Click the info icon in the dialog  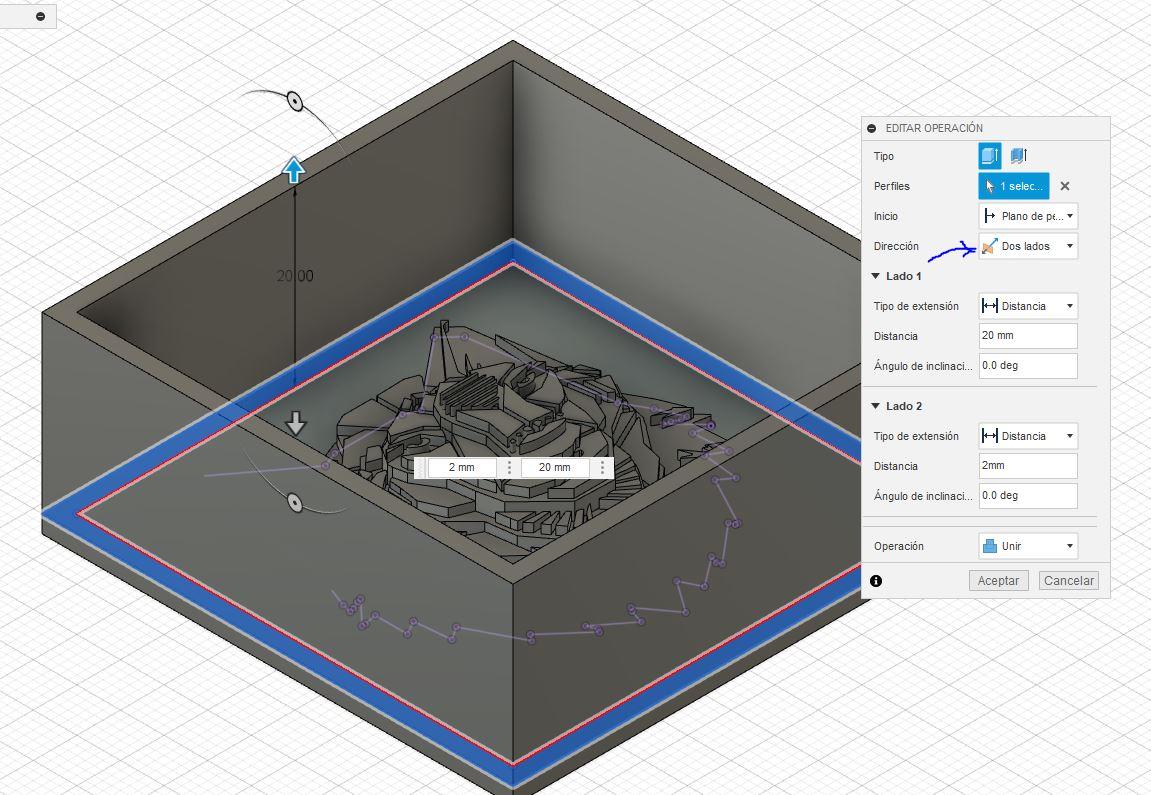(876, 581)
